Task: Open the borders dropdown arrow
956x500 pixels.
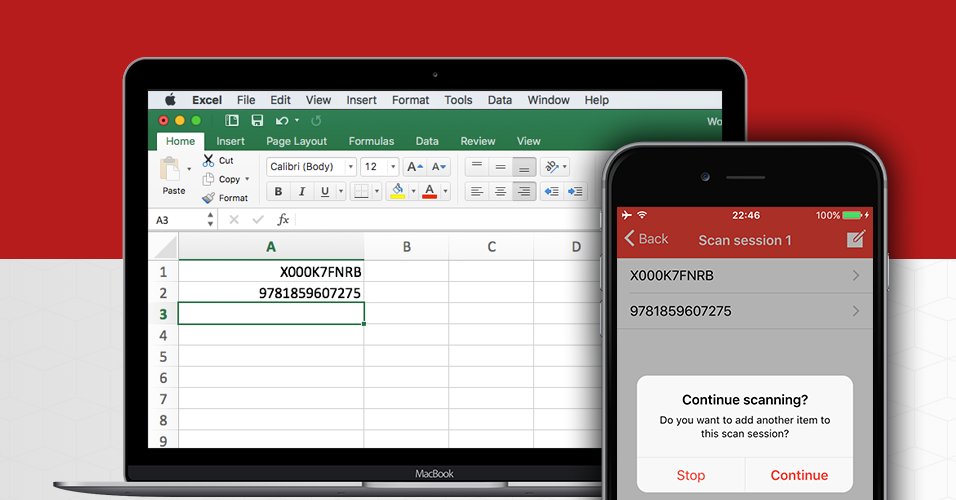Action: (x=377, y=191)
